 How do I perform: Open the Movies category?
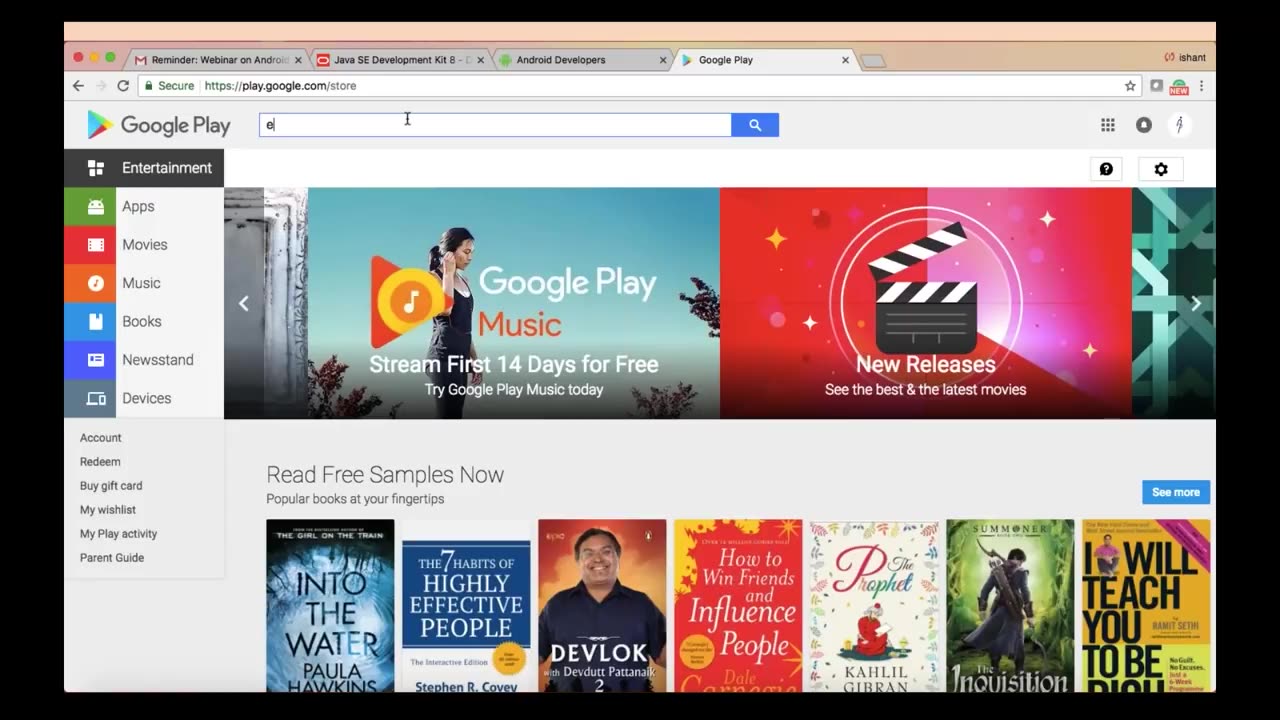tap(144, 245)
